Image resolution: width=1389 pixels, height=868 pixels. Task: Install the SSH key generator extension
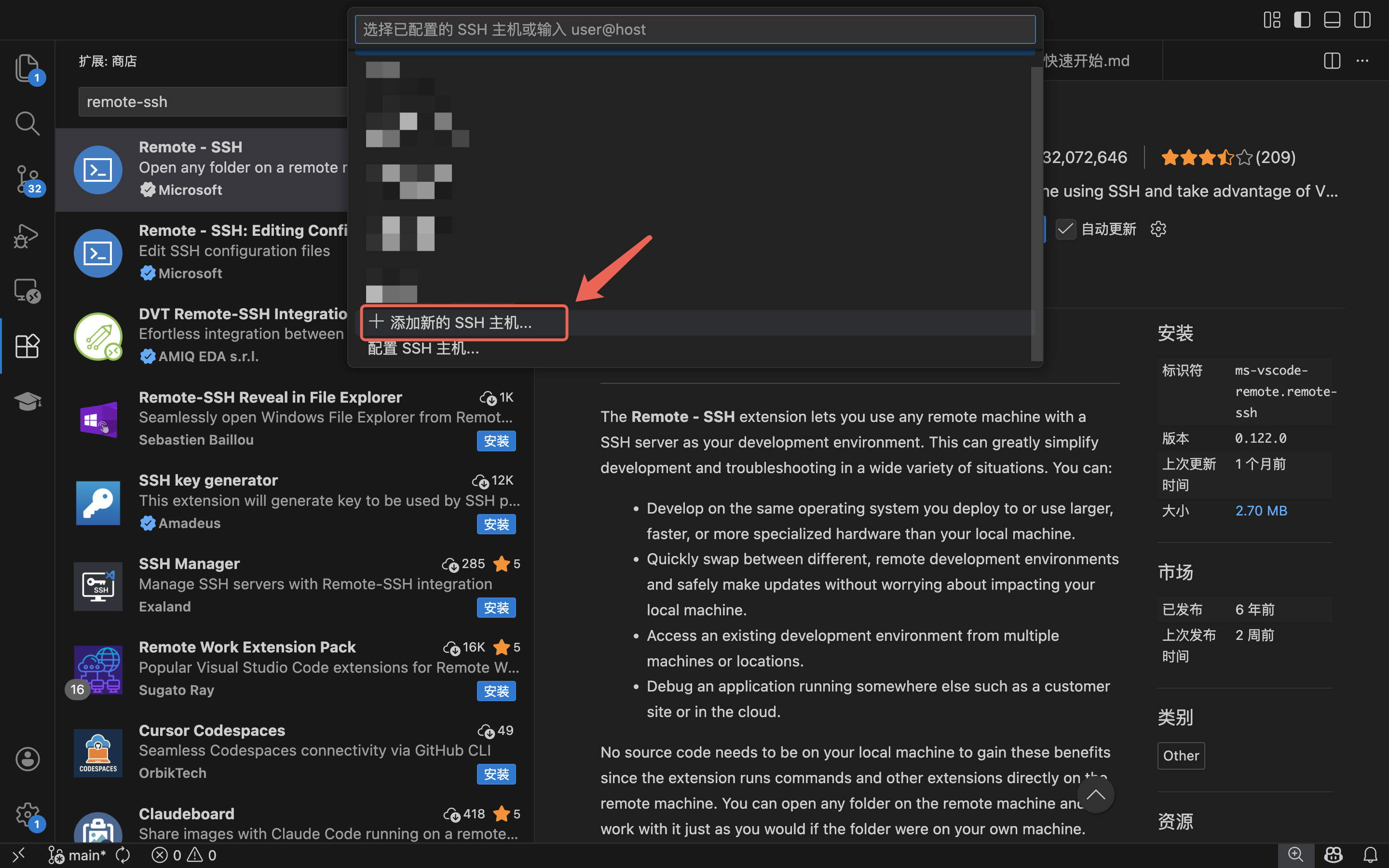(x=496, y=524)
